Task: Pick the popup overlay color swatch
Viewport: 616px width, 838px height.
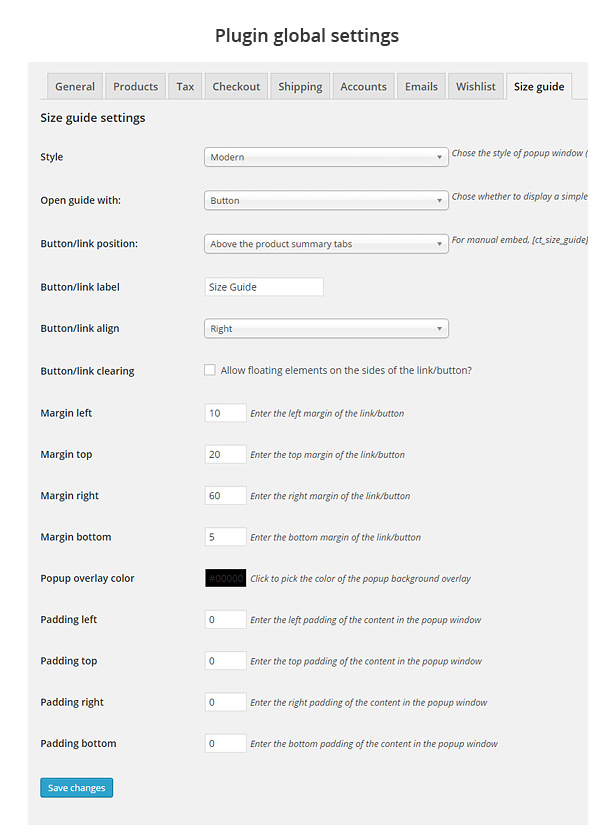Action: point(225,578)
